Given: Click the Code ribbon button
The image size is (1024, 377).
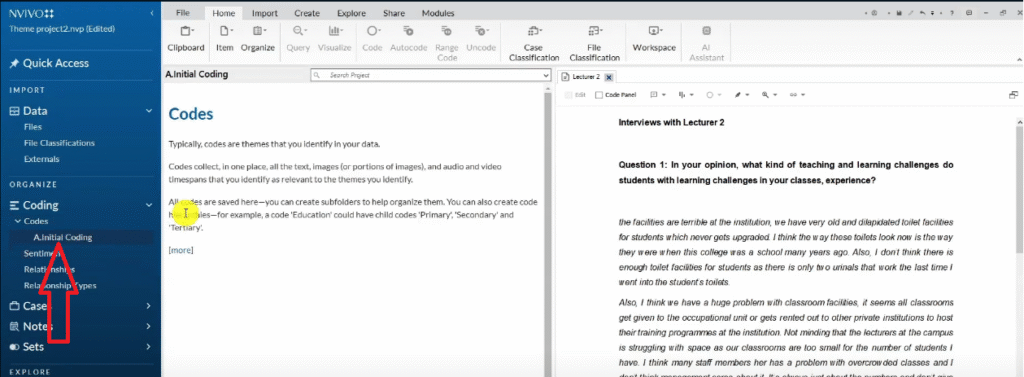Looking at the screenshot, I should 372,39.
